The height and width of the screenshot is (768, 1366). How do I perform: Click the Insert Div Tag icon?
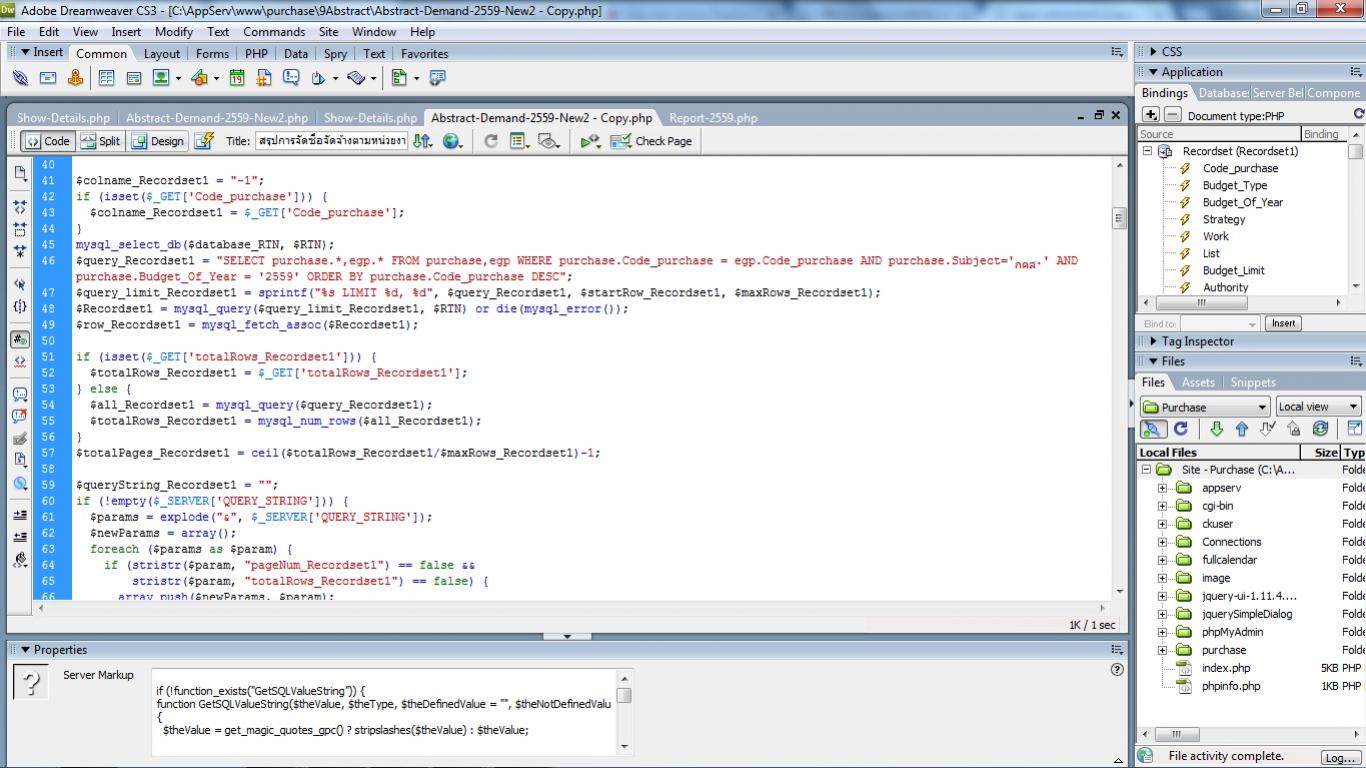point(133,78)
